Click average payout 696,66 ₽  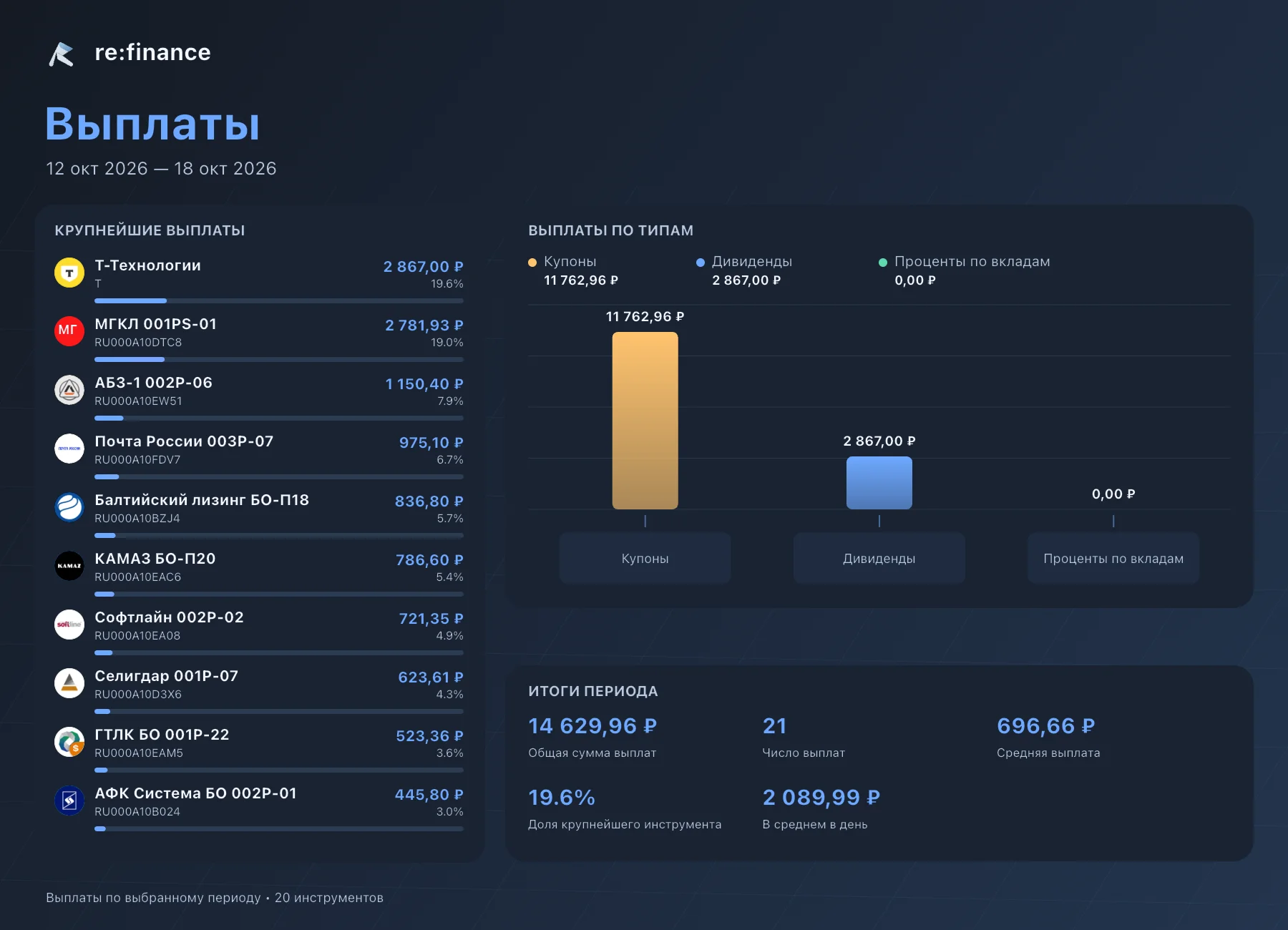[x=1046, y=726]
